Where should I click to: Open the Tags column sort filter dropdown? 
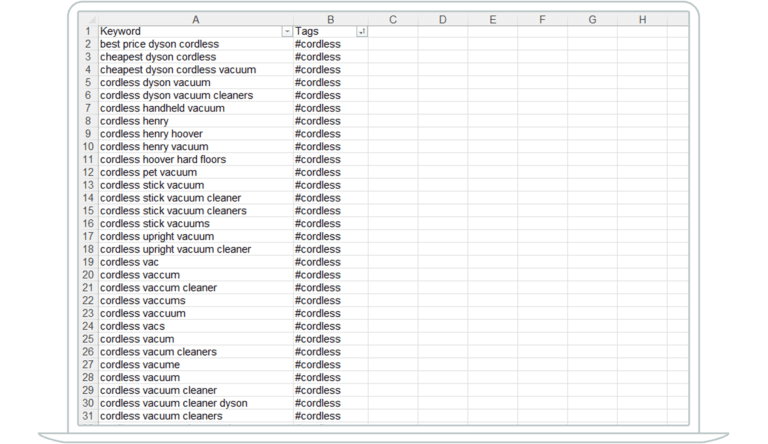tap(362, 31)
